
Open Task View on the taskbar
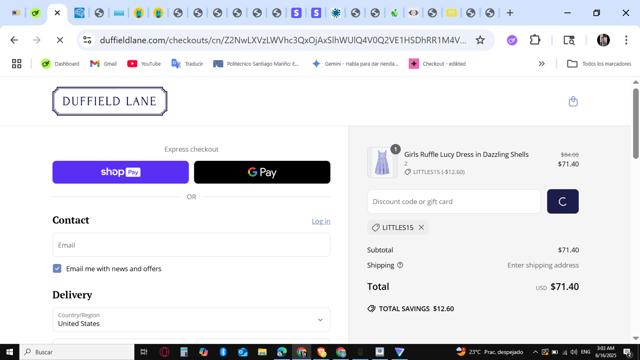coord(144,352)
